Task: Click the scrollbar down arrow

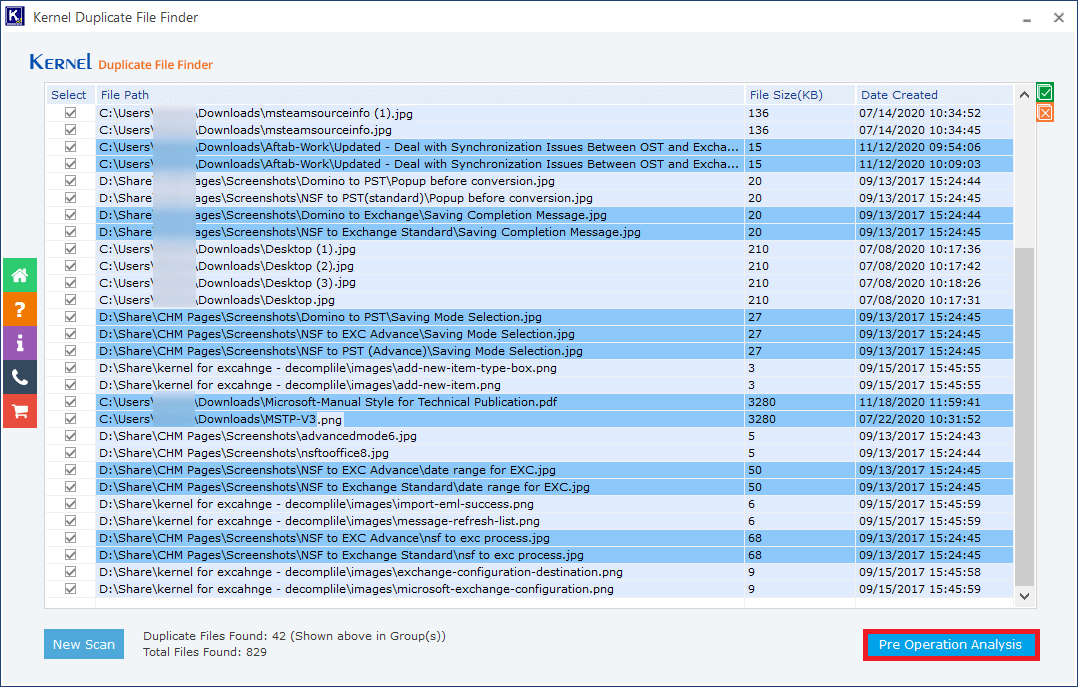Action: (x=1024, y=596)
